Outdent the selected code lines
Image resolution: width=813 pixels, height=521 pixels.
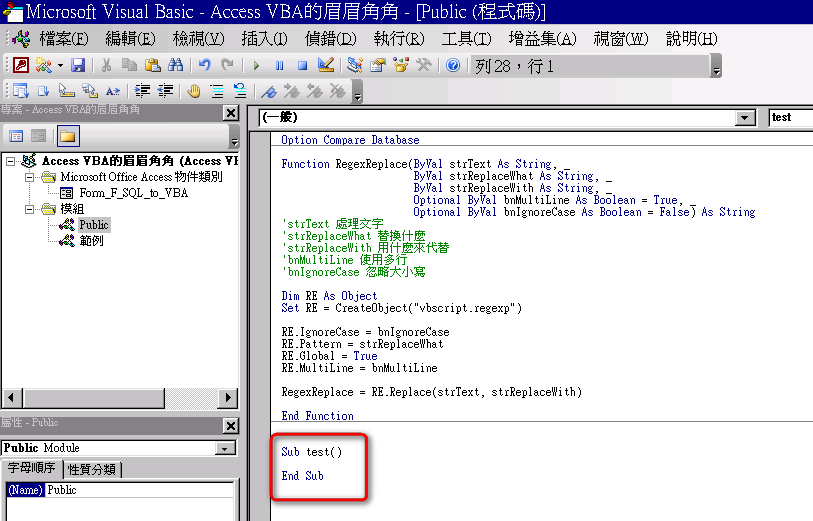[165, 91]
